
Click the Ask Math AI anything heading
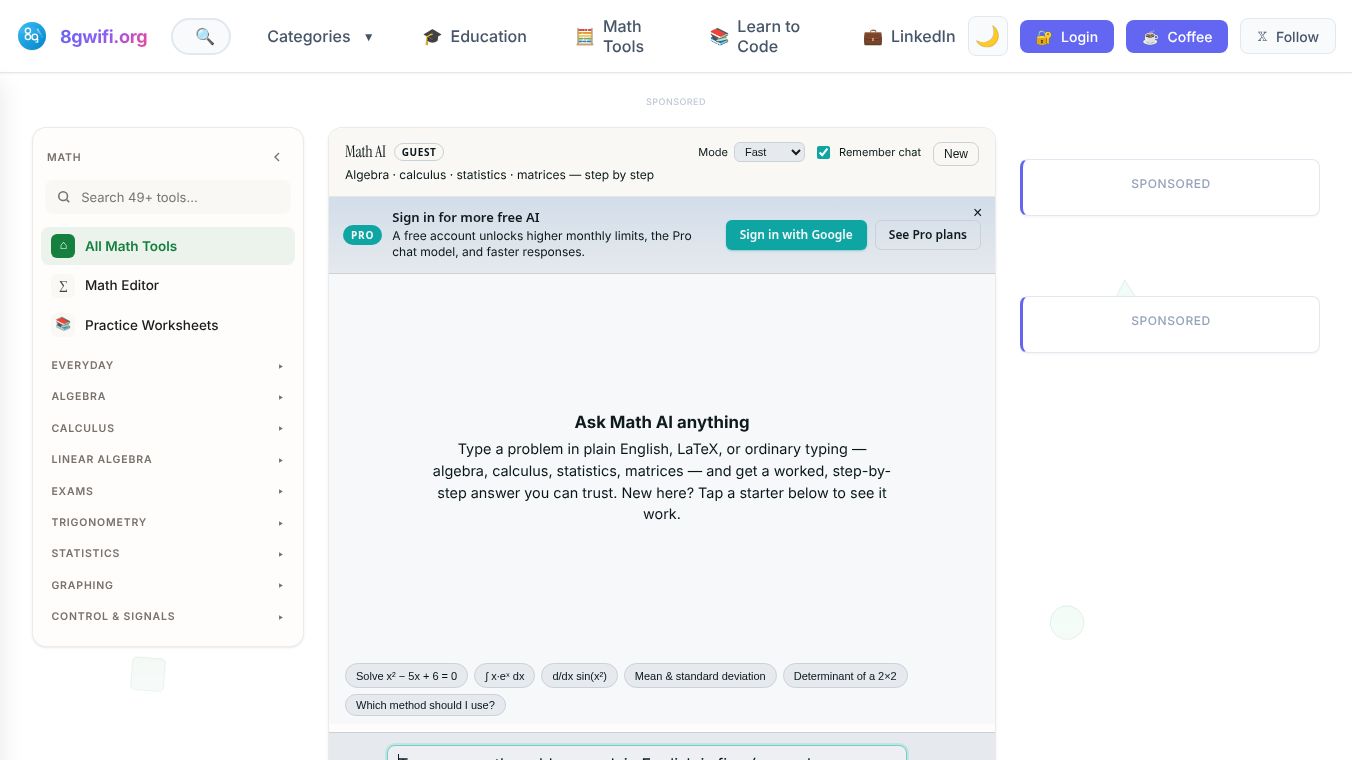click(662, 422)
